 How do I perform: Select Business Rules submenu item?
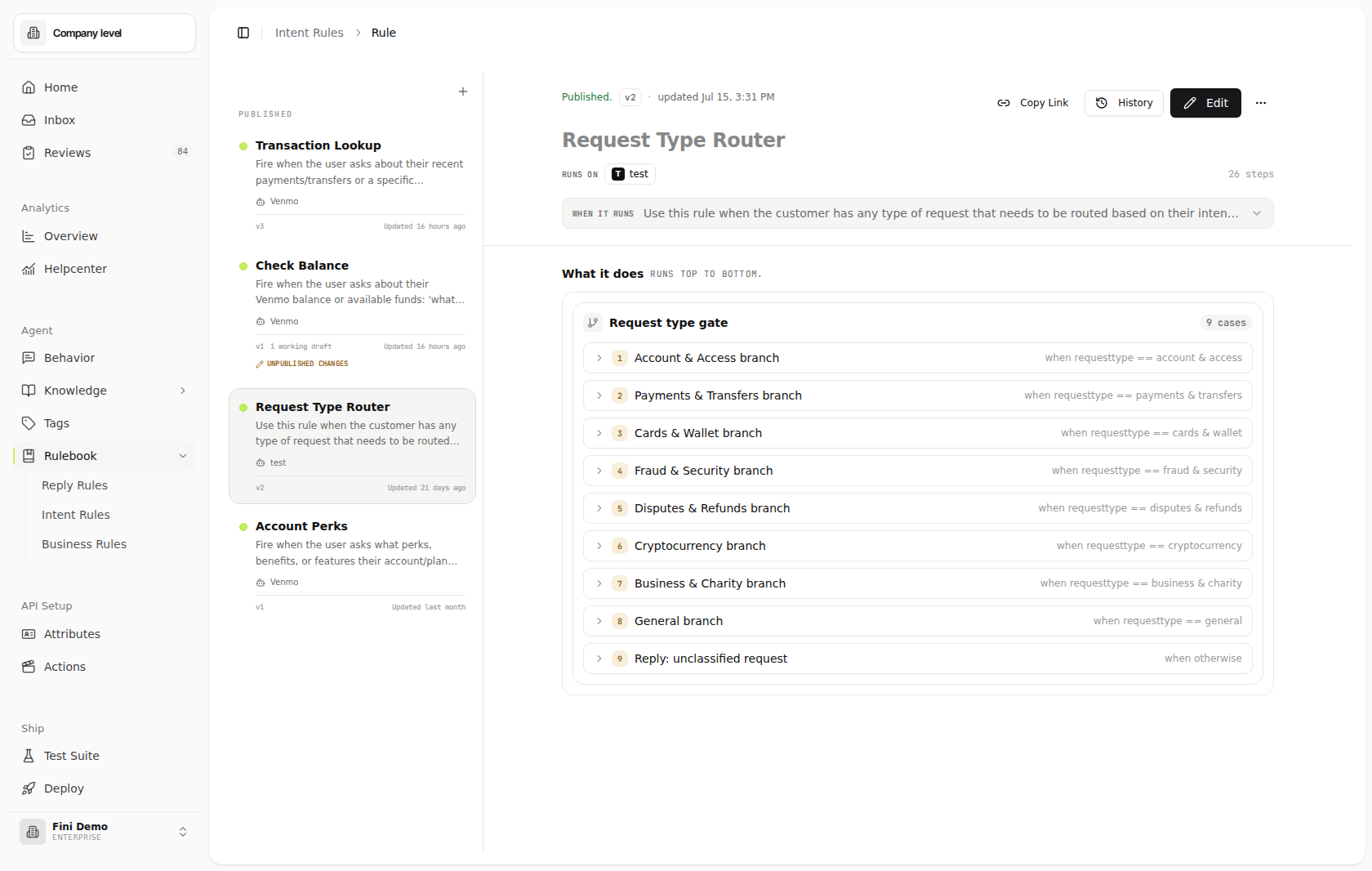tap(84, 544)
